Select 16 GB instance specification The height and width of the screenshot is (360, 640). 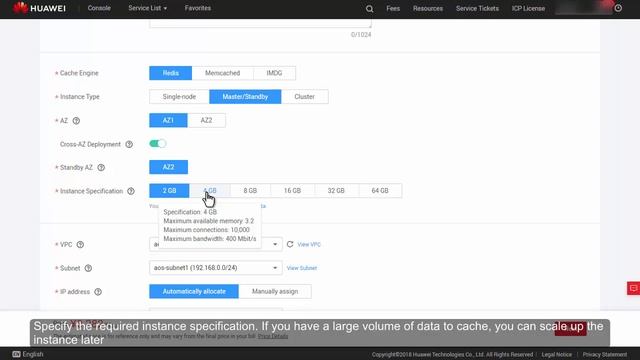point(292,191)
